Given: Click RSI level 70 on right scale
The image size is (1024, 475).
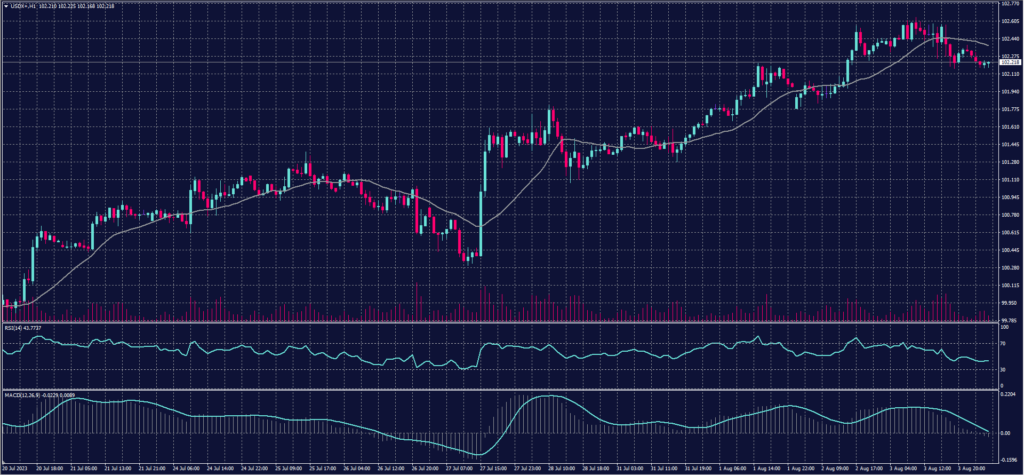Looking at the screenshot, I should (x=1001, y=342).
